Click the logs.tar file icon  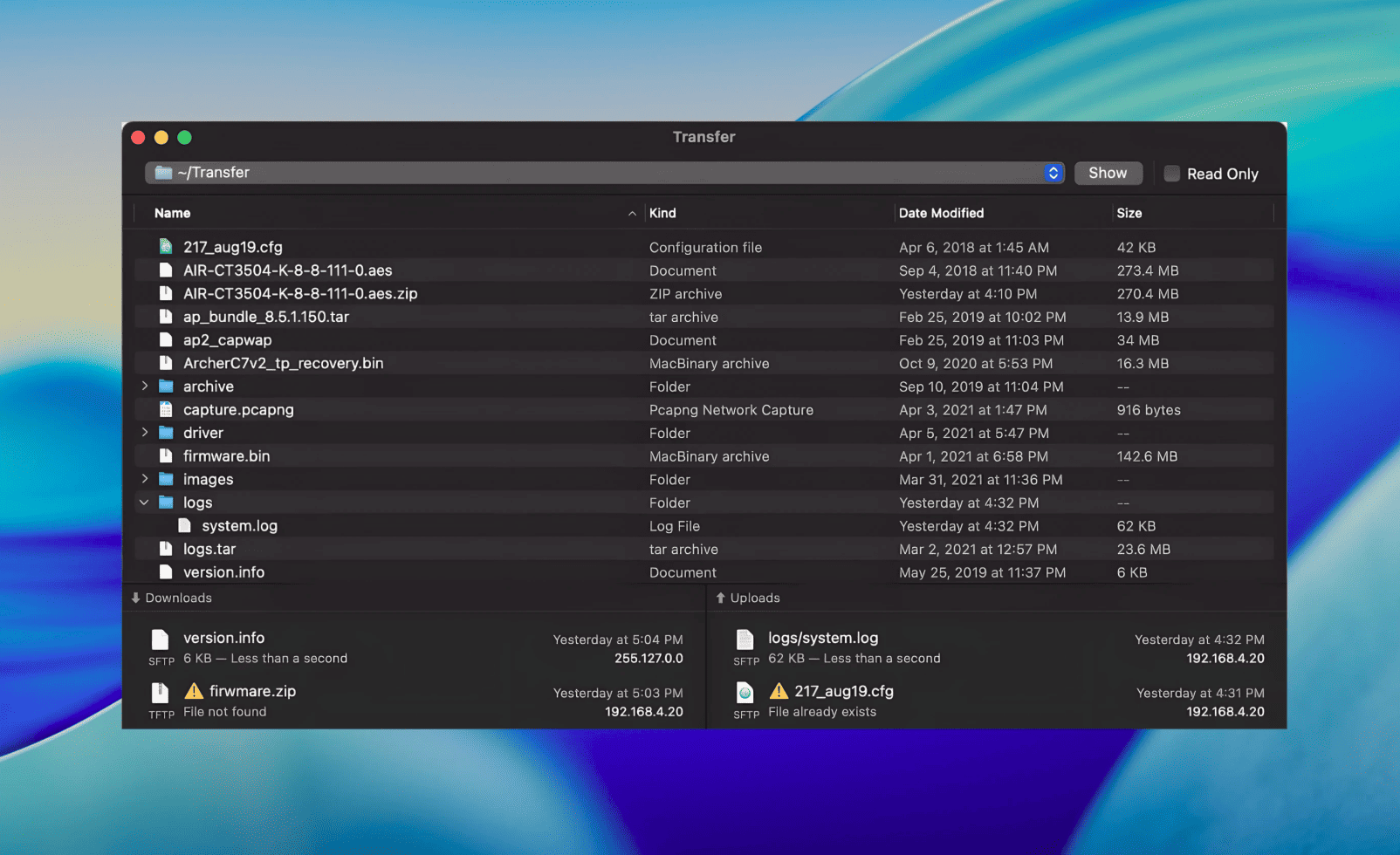(166, 549)
